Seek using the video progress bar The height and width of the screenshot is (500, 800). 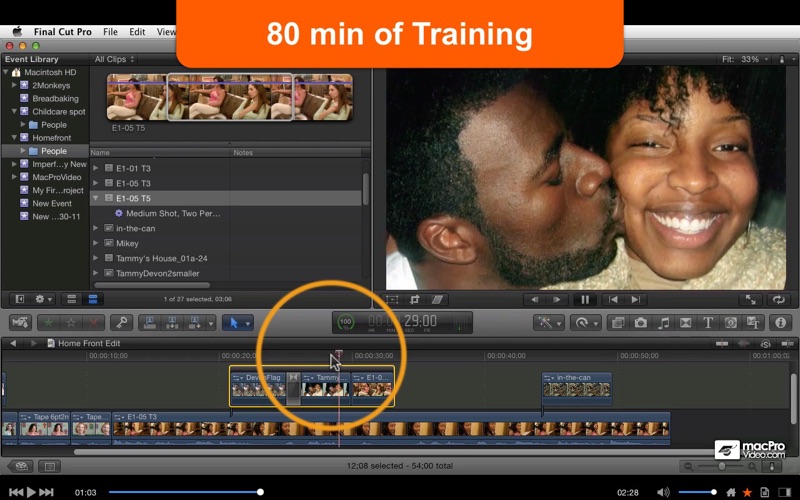pyautogui.click(x=185, y=492)
